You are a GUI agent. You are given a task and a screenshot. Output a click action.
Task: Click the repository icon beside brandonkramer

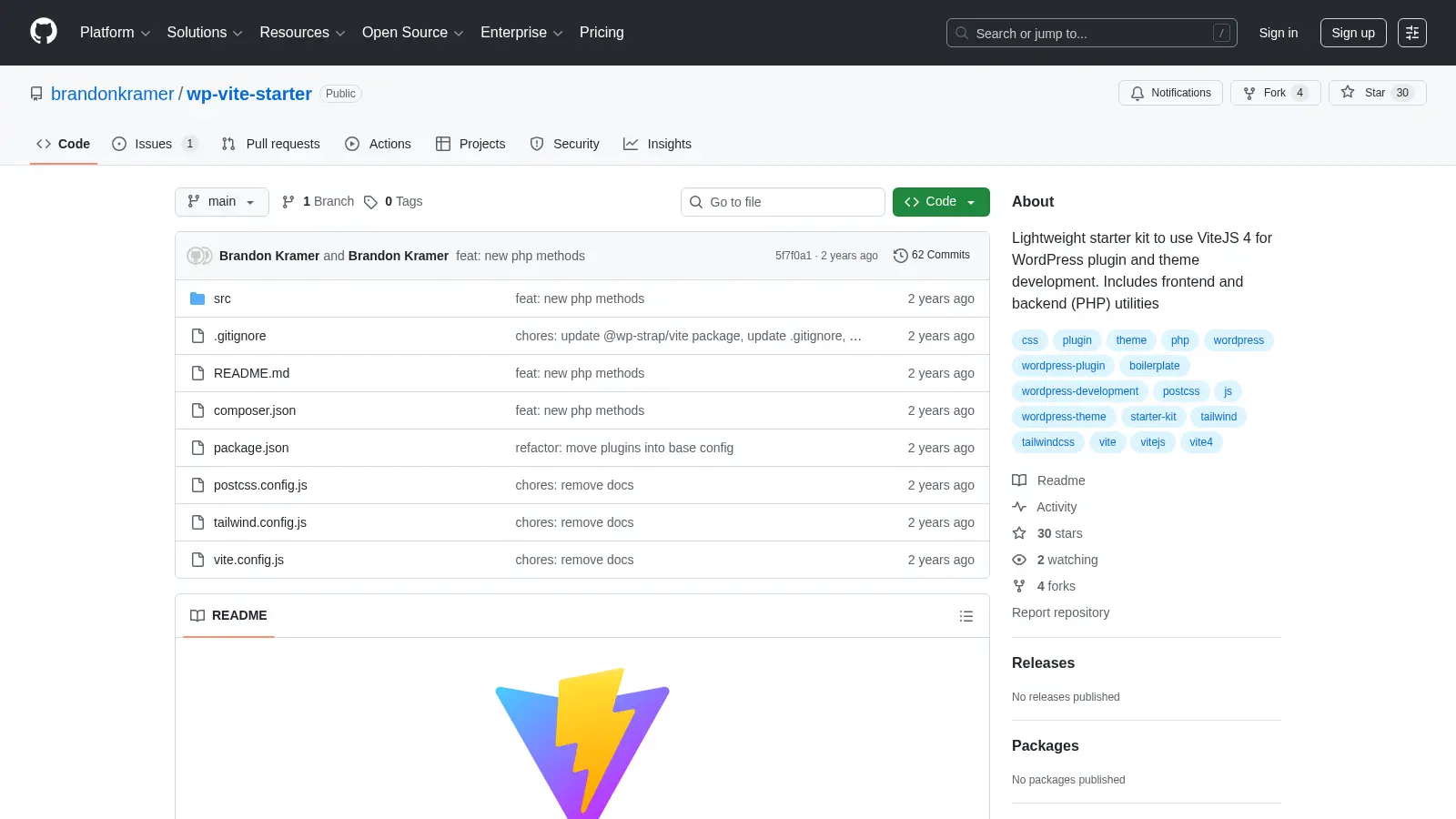pos(36,94)
